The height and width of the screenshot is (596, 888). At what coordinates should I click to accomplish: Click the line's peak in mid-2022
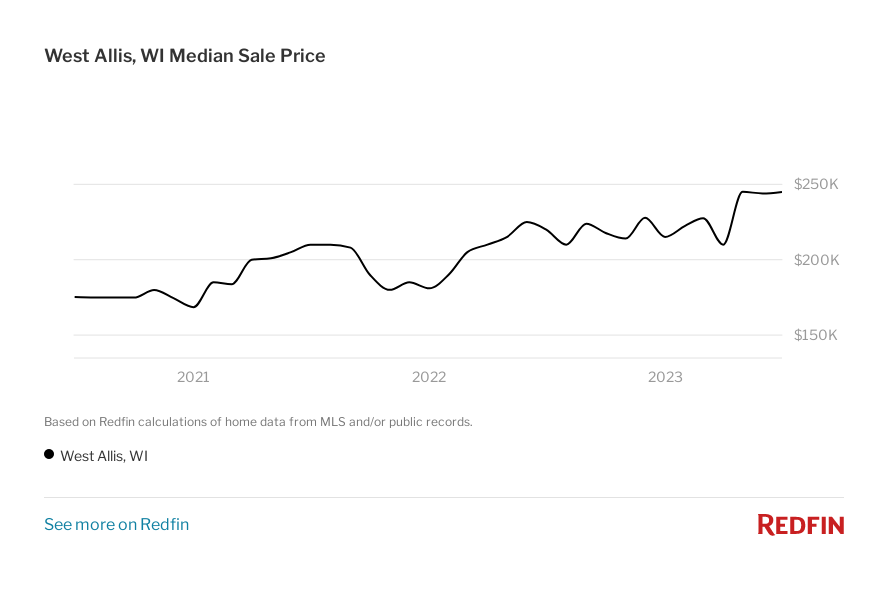[527, 222]
